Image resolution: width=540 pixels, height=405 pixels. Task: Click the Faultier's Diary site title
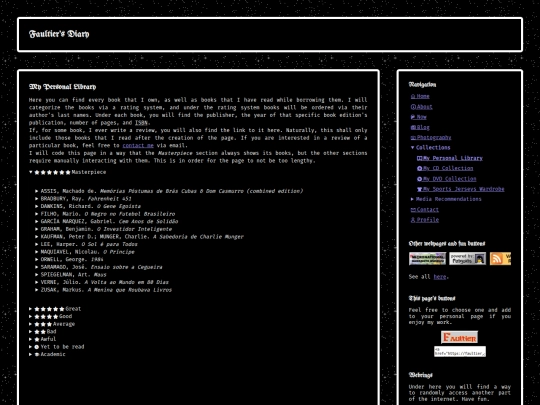59,34
